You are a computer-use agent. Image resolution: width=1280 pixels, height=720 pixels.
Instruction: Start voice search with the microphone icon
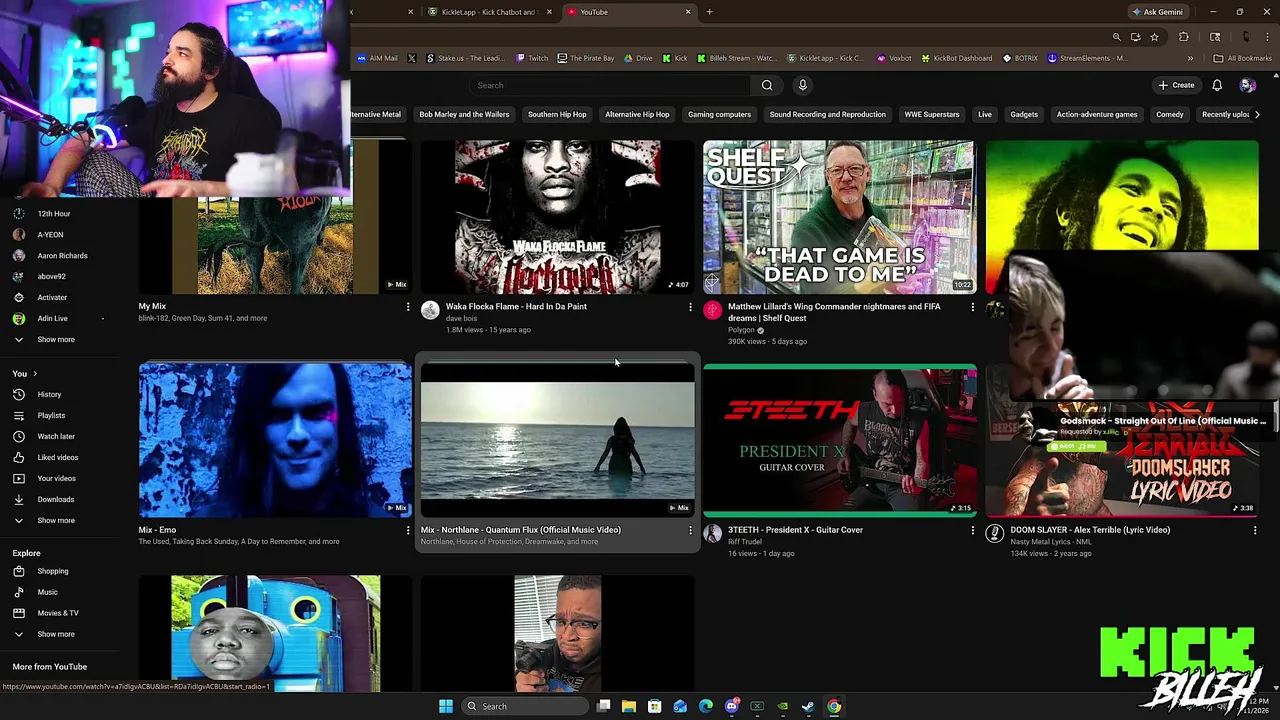pyautogui.click(x=802, y=85)
